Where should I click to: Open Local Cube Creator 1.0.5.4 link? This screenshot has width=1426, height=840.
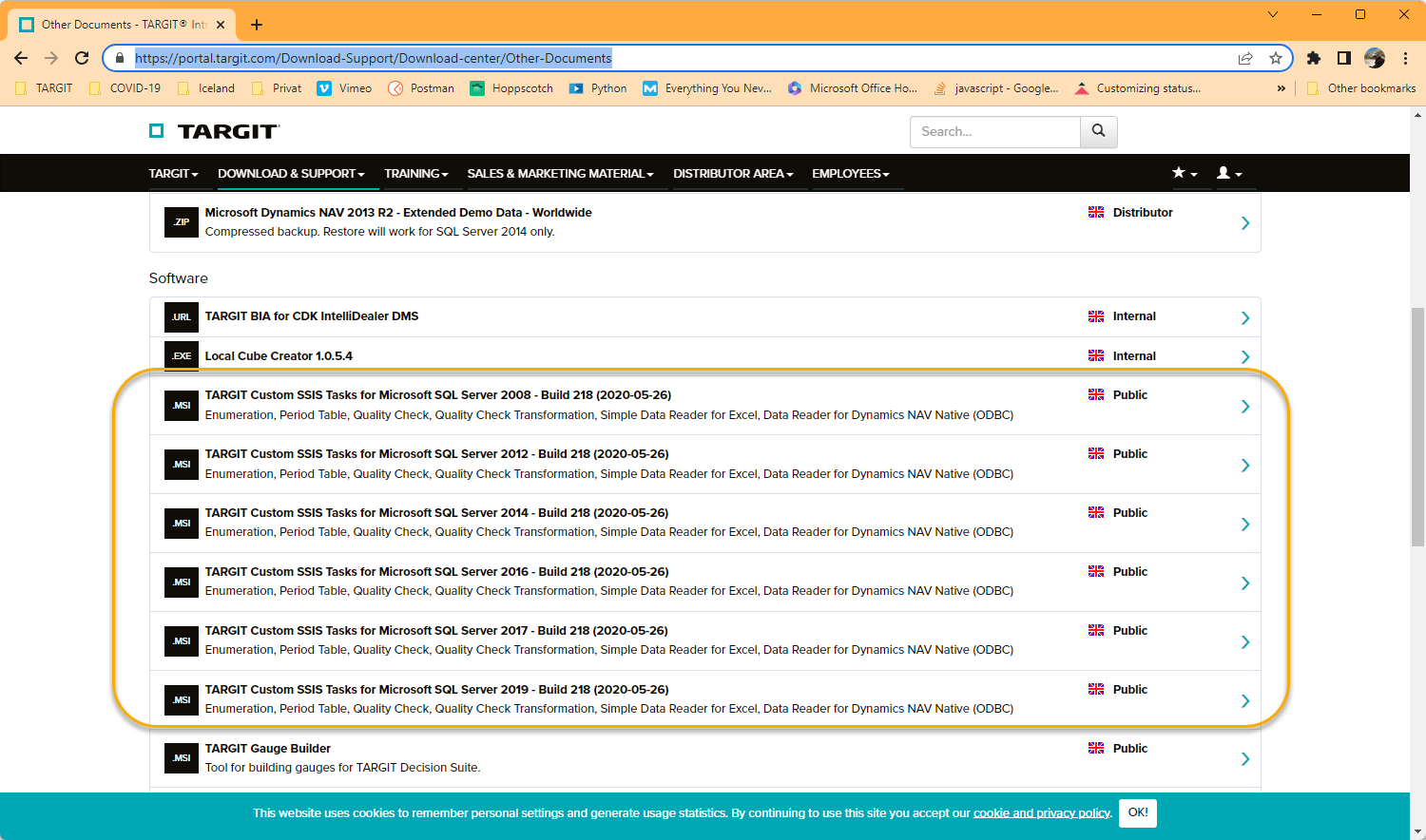pyautogui.click(x=279, y=356)
